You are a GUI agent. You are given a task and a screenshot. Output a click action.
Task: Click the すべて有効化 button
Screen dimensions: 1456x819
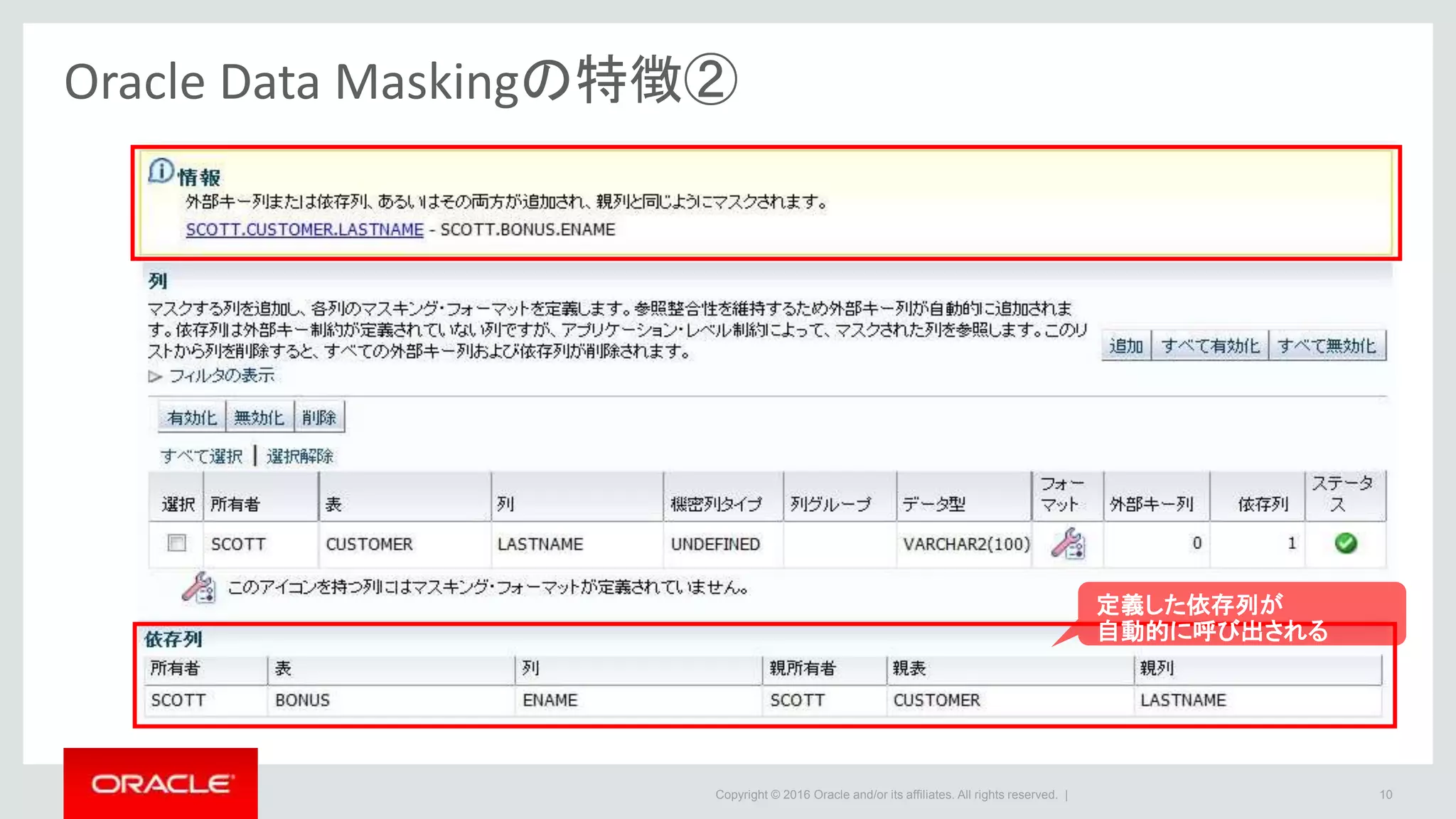pyautogui.click(x=1210, y=346)
